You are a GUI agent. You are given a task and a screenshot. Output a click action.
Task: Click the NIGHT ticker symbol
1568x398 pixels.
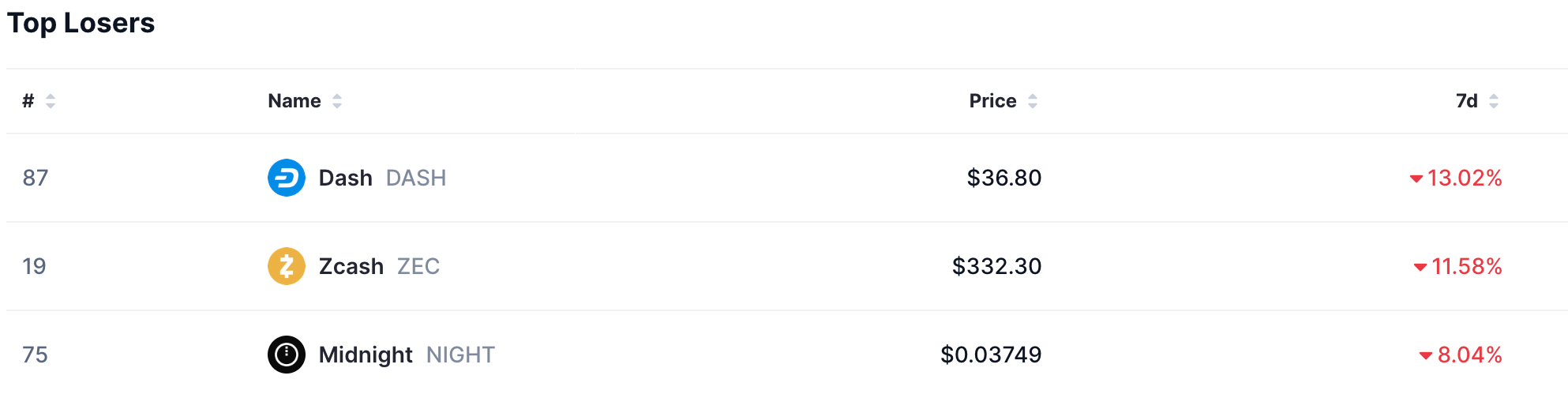[460, 355]
